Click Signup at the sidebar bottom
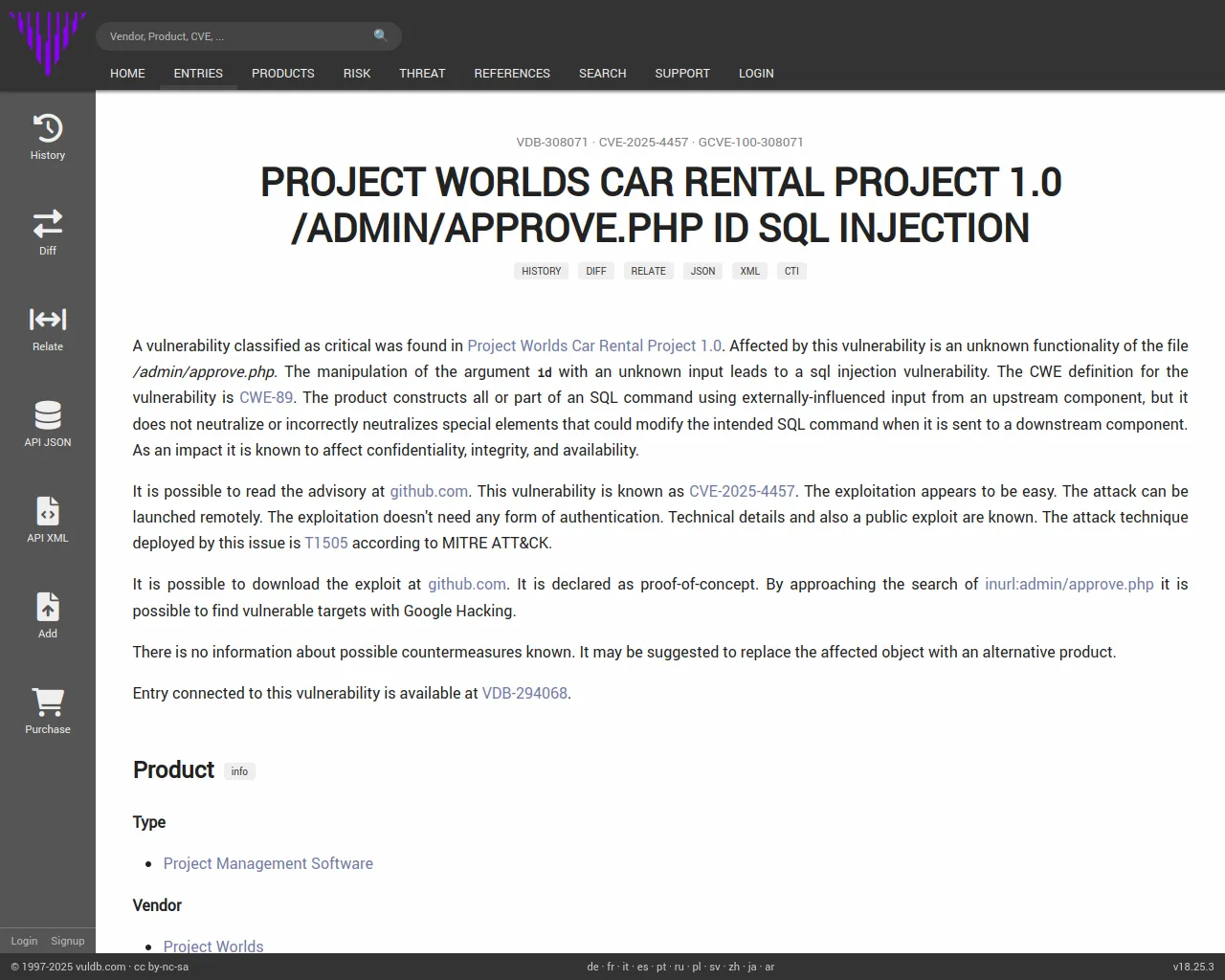The width and height of the screenshot is (1225, 980). [x=68, y=941]
